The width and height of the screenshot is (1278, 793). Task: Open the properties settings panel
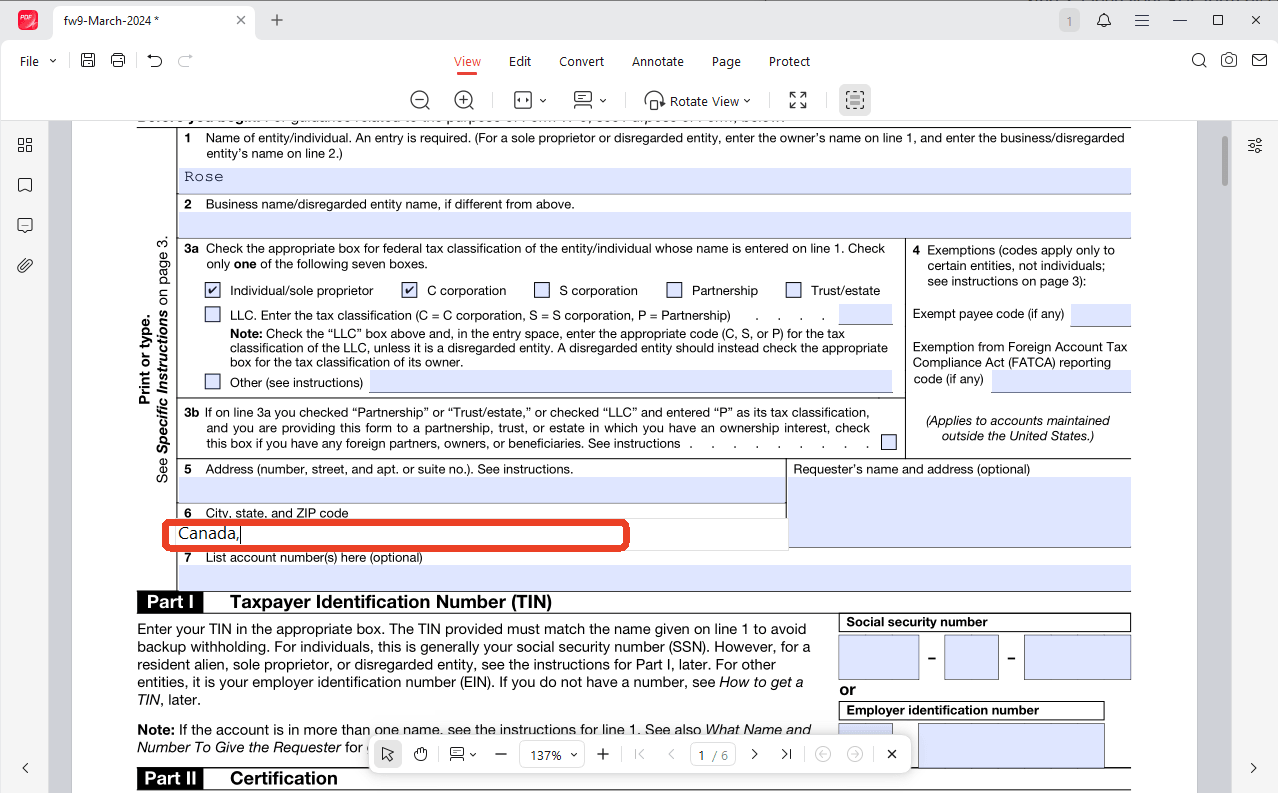click(1255, 145)
